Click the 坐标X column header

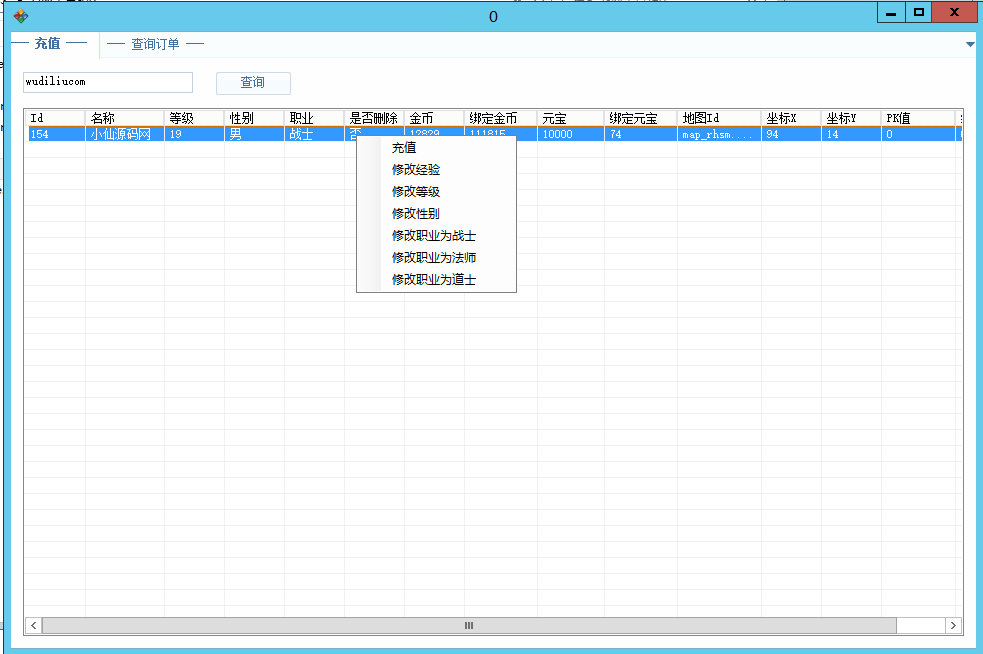coord(792,118)
